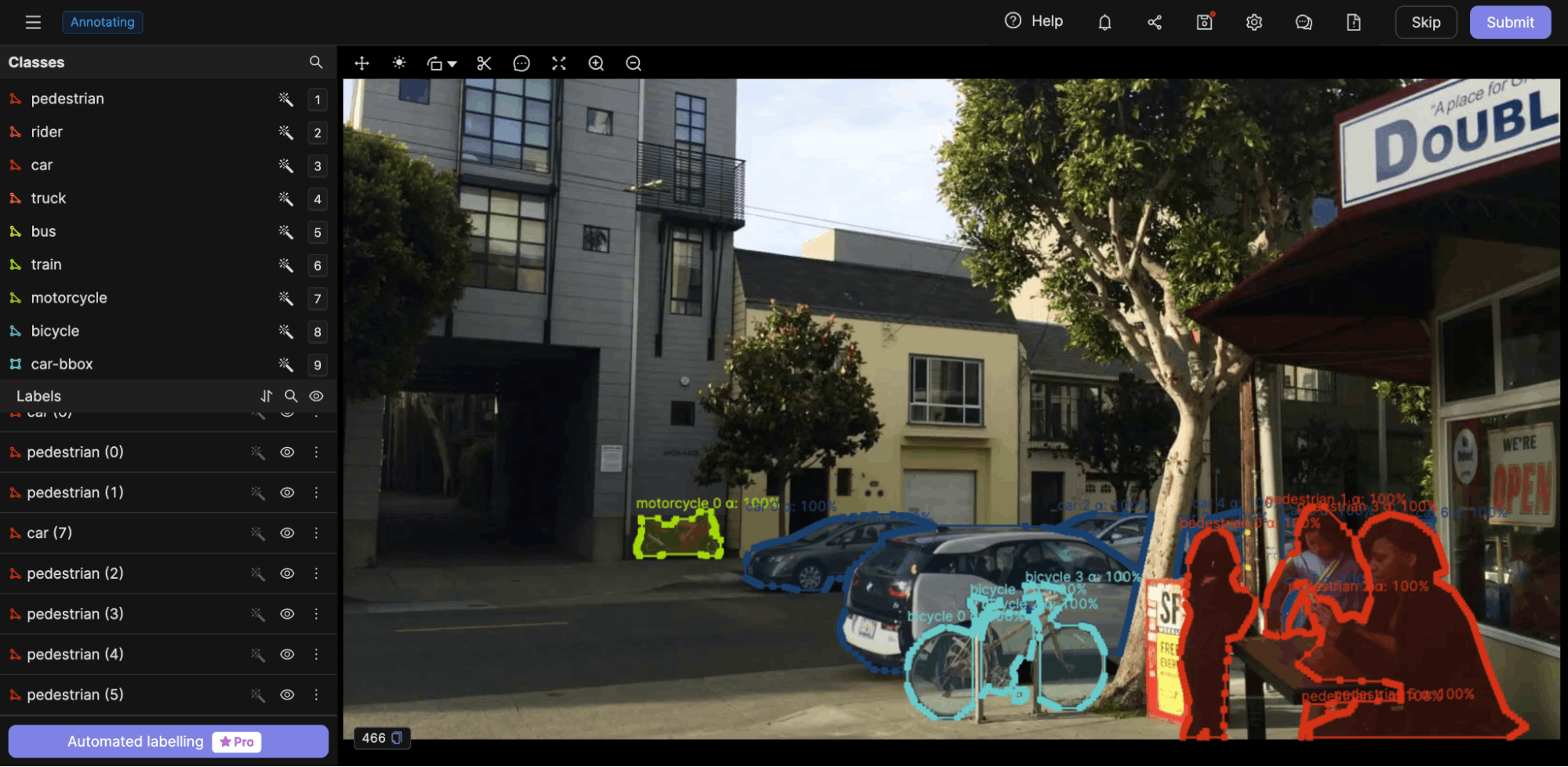The height and width of the screenshot is (767, 1568).
Task: Toggle visibility of pedestrian (5) label
Action: tap(288, 695)
